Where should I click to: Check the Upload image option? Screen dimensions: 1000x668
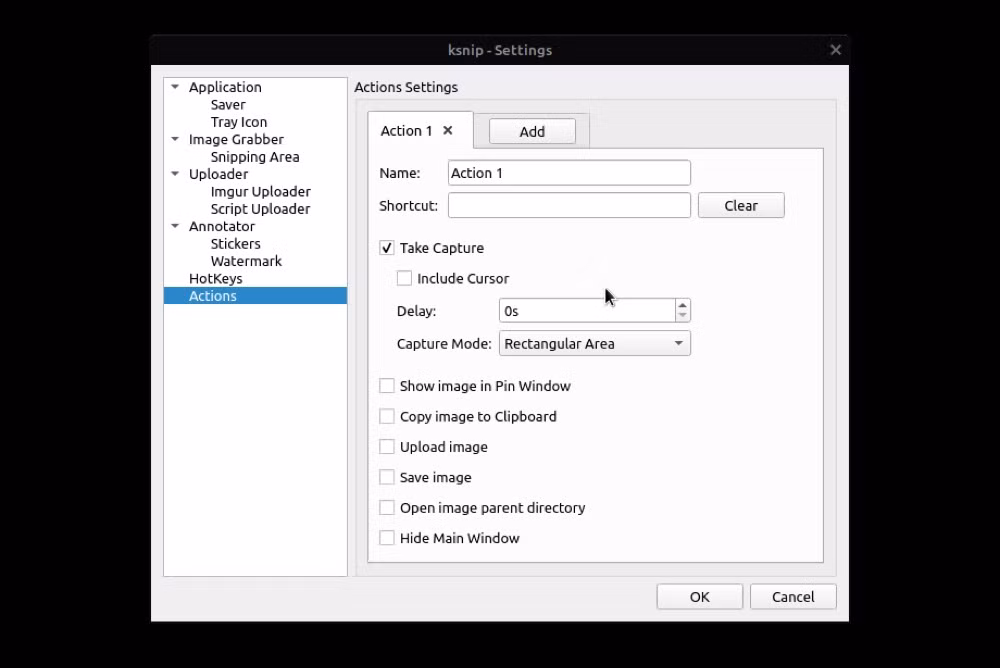point(386,447)
